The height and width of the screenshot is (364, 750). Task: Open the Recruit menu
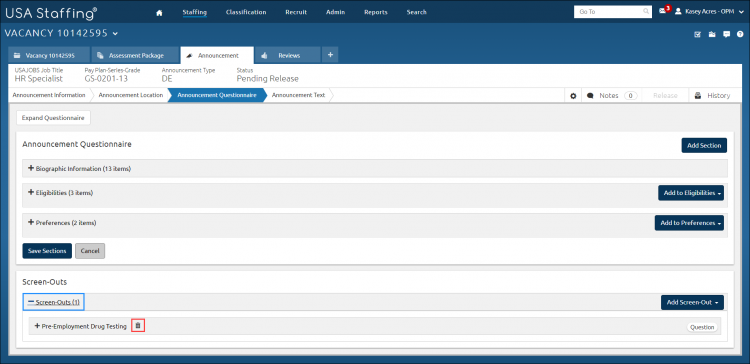click(296, 12)
